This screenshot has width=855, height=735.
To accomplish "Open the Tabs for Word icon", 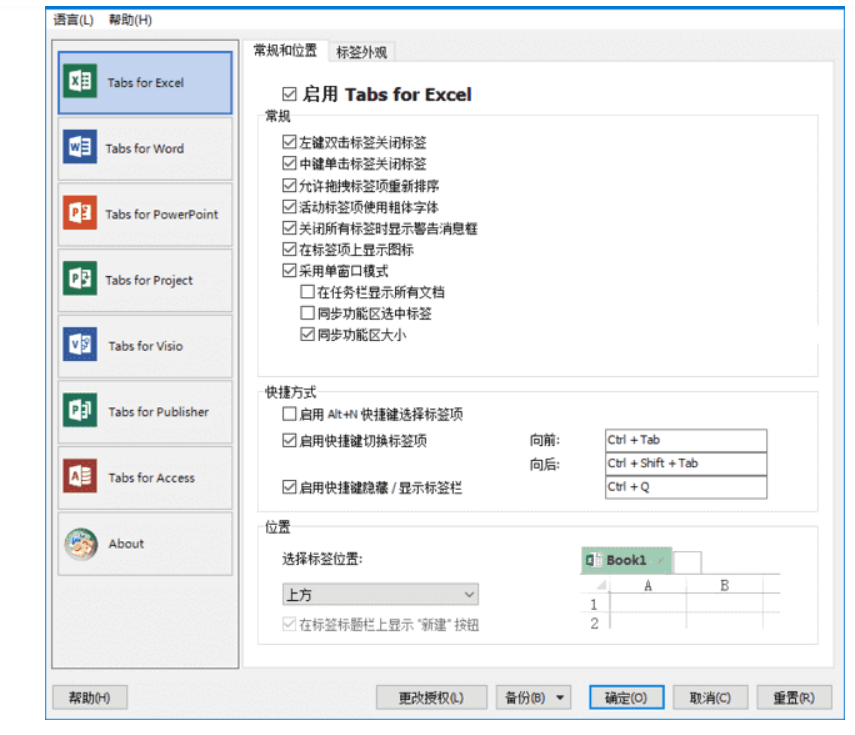I will pos(80,147).
